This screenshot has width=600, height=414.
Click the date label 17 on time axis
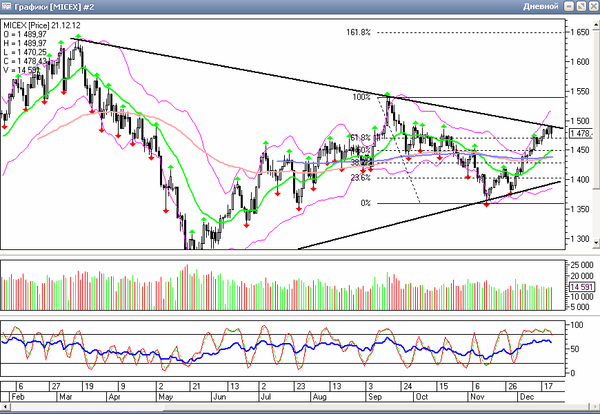click(x=548, y=386)
